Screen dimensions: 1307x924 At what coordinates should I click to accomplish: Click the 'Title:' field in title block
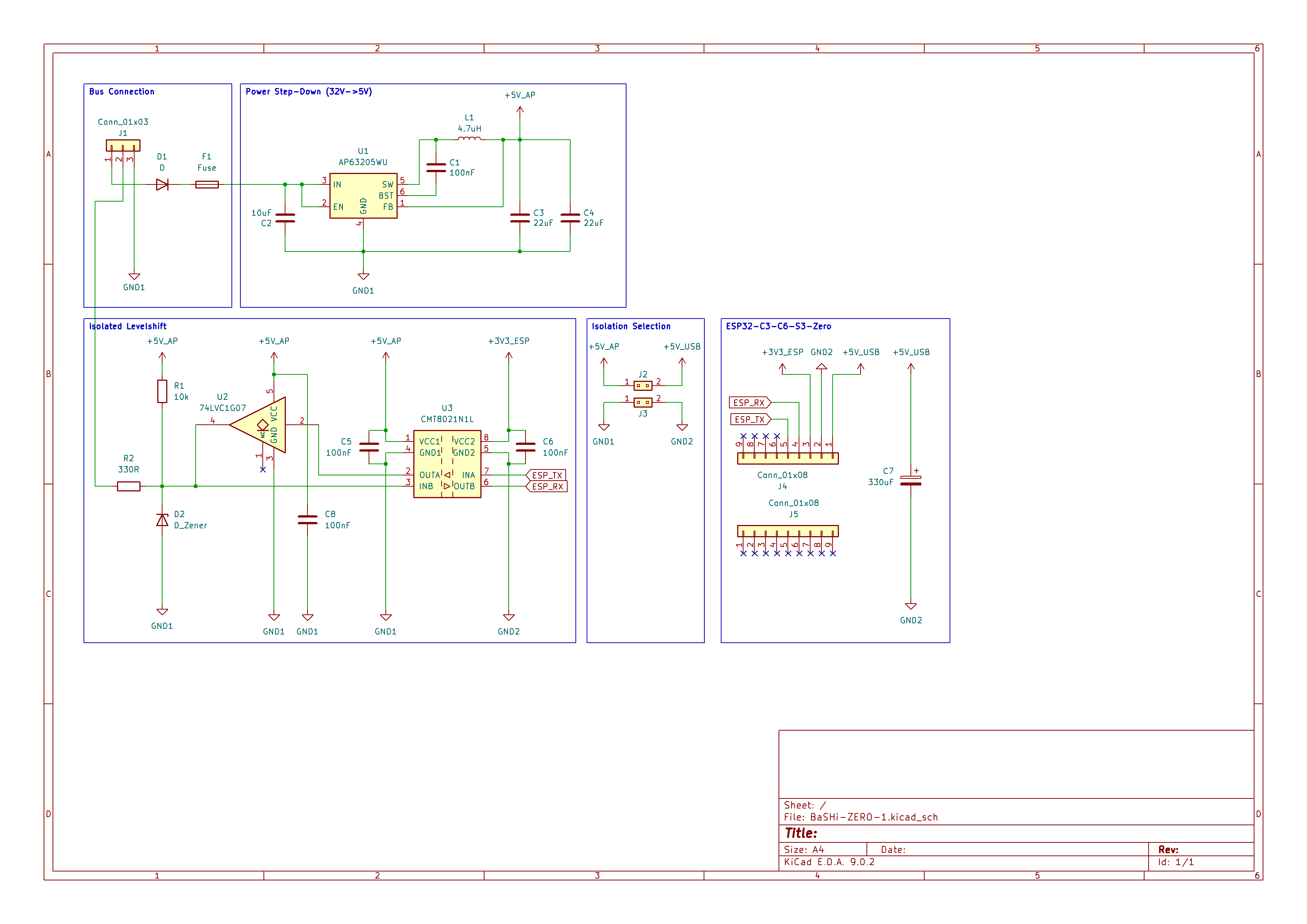coord(801,833)
